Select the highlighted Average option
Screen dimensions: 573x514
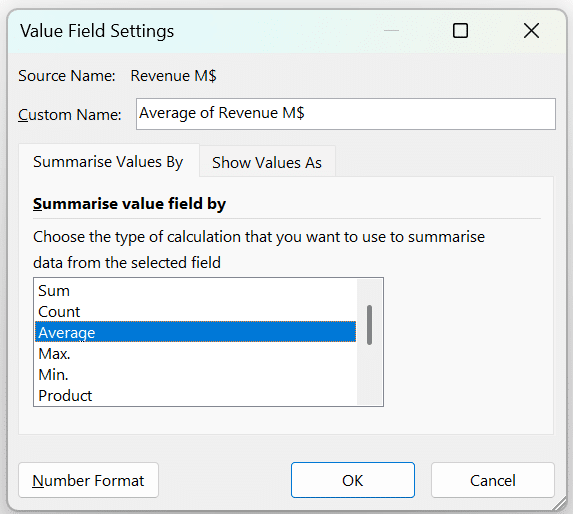[195, 332]
